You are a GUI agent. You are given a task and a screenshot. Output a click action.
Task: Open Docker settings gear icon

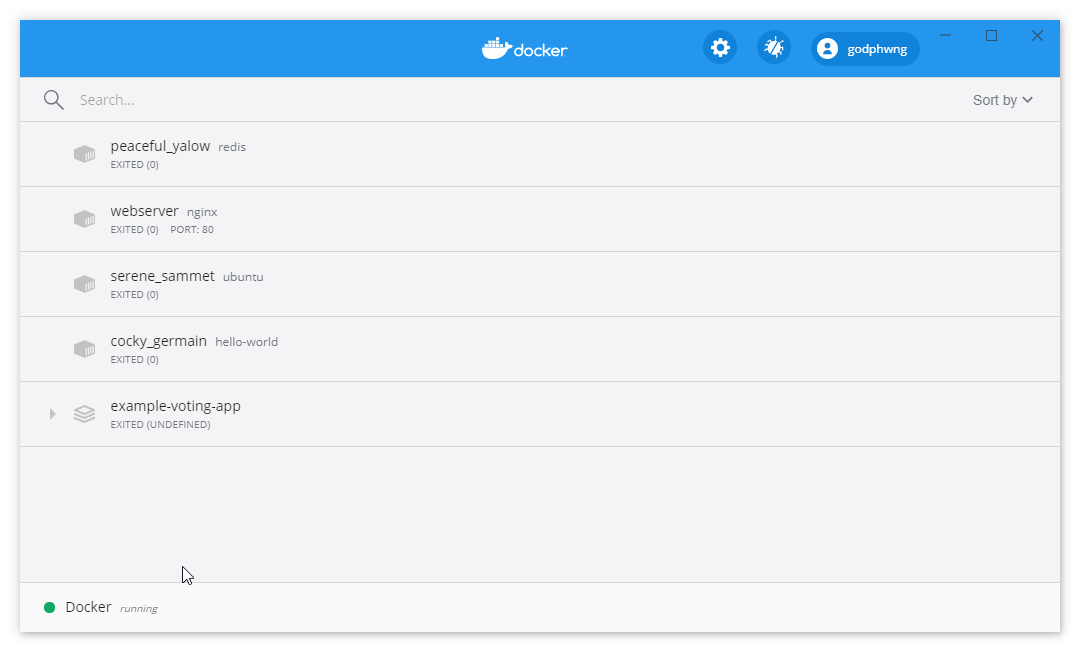720,48
